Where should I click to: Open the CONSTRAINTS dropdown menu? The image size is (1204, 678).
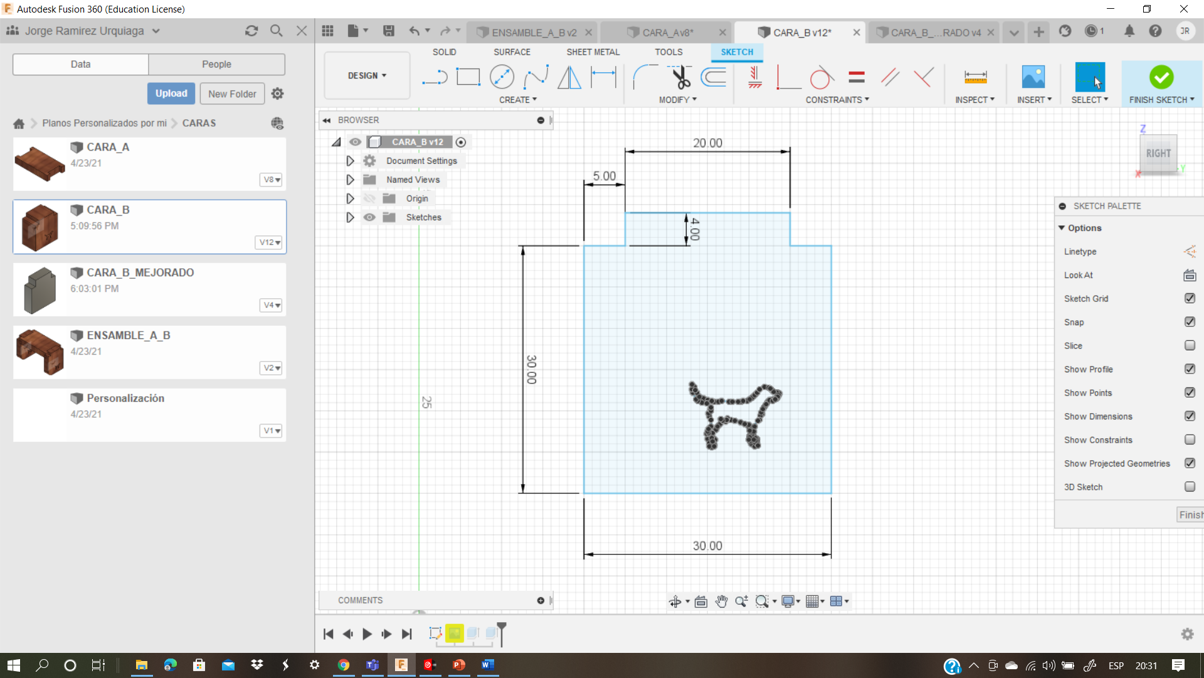click(x=837, y=100)
